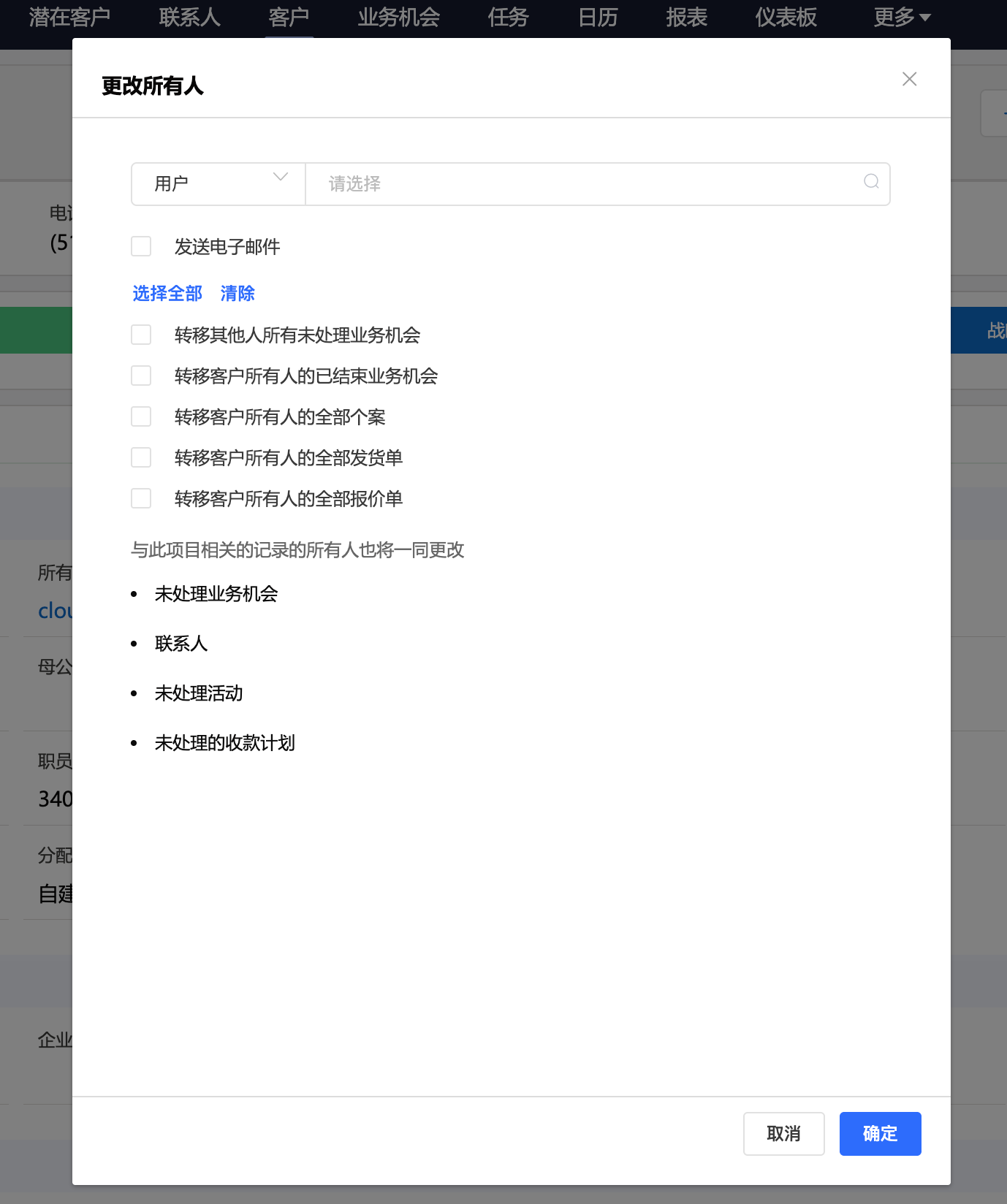Click the 请选择 owner input field

point(585,183)
